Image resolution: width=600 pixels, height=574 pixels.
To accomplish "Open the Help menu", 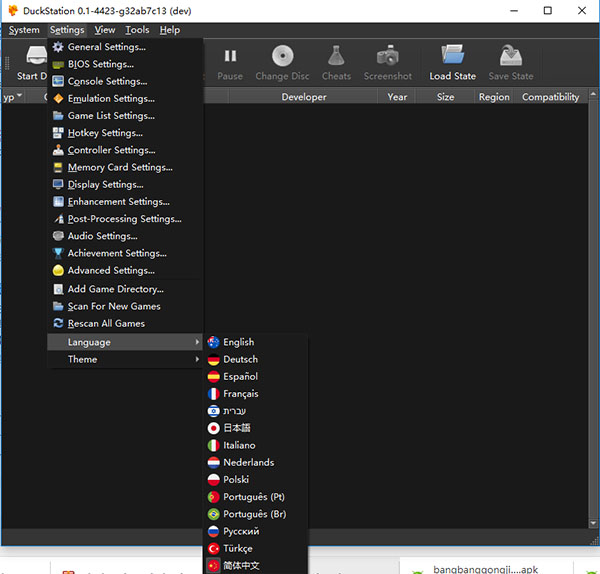I will pos(169,30).
